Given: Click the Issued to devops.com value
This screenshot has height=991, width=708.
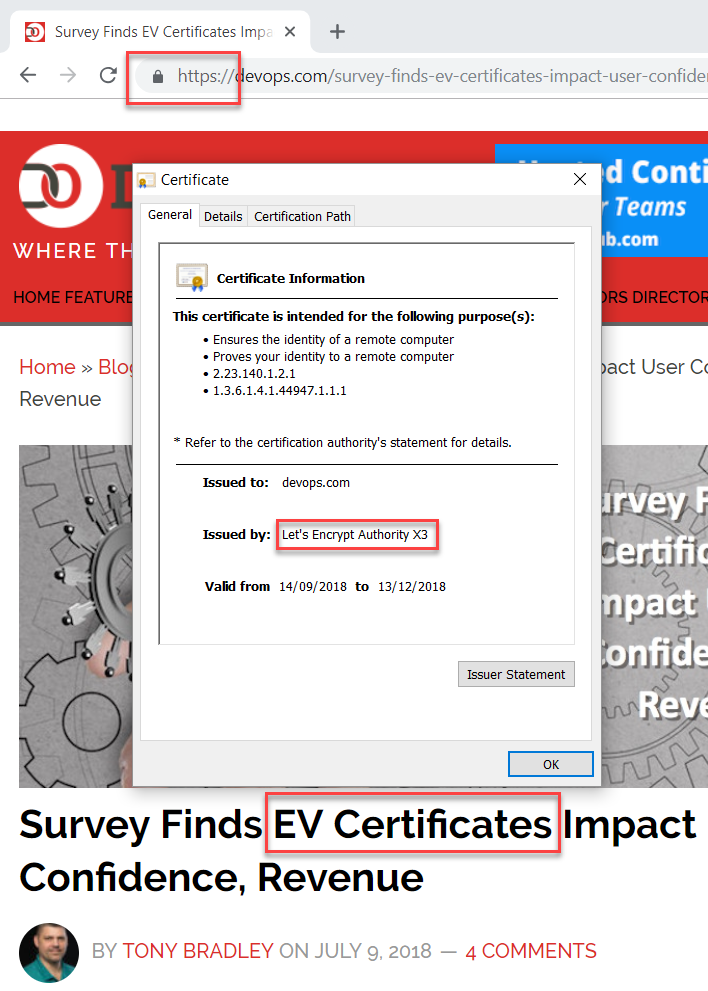Looking at the screenshot, I should click(x=315, y=483).
